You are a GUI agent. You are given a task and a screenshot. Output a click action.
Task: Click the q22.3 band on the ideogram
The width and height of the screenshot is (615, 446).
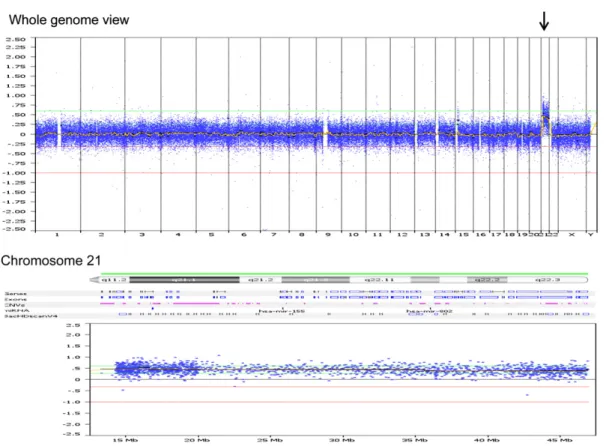(x=548, y=280)
